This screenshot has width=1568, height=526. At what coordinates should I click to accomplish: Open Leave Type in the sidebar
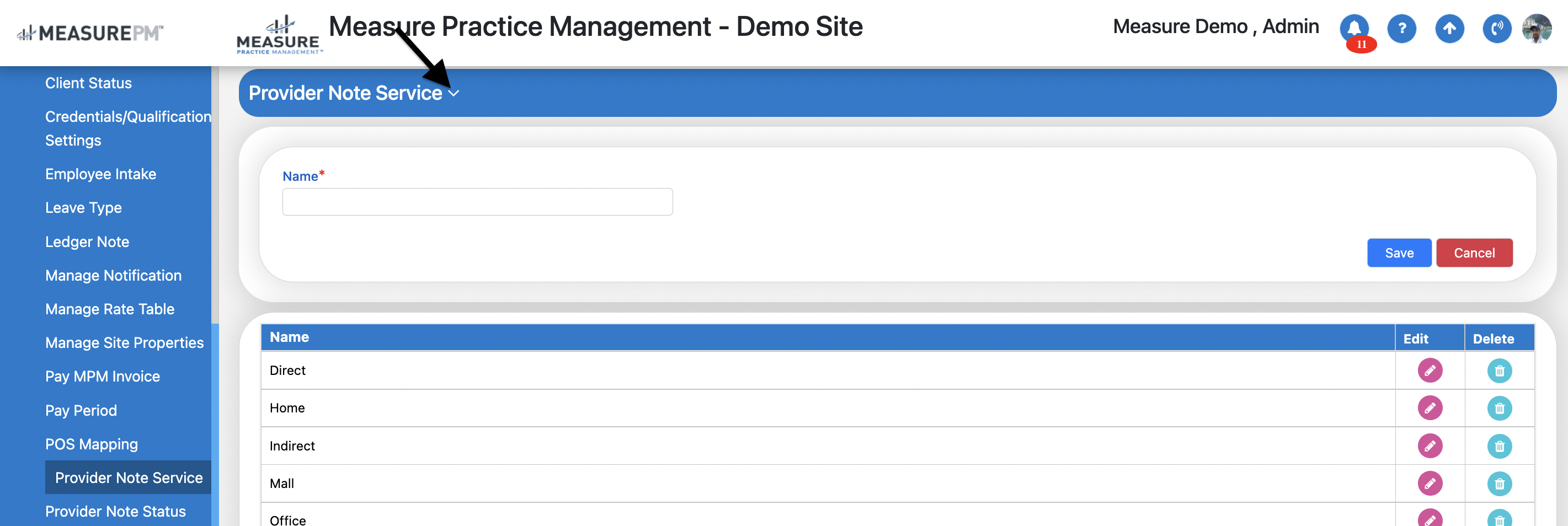coord(83,208)
